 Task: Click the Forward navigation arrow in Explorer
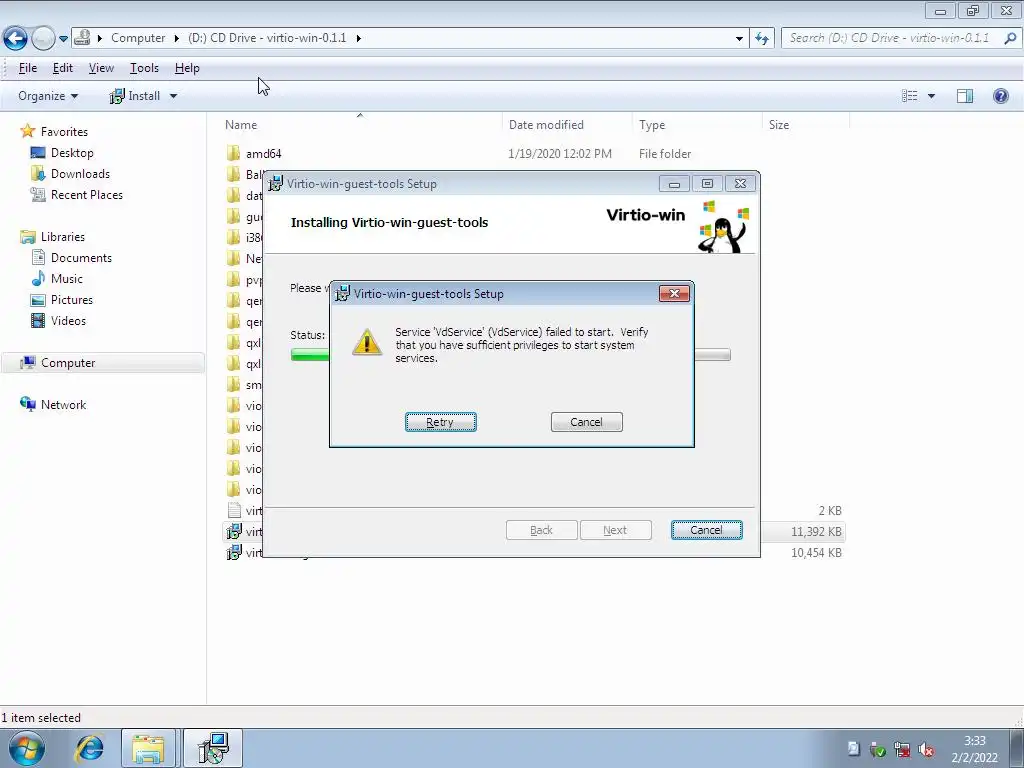coord(43,39)
